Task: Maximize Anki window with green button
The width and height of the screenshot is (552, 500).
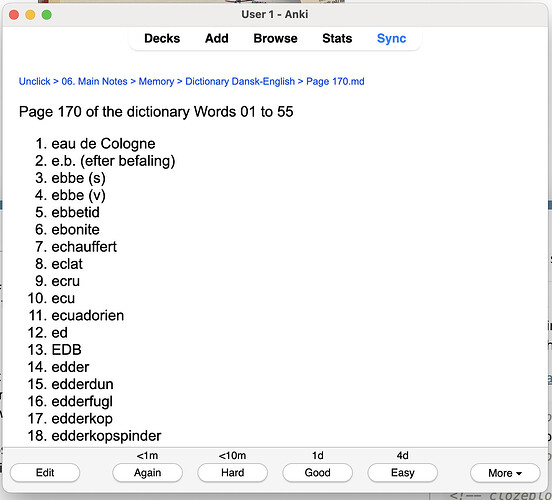Action: [x=46, y=15]
